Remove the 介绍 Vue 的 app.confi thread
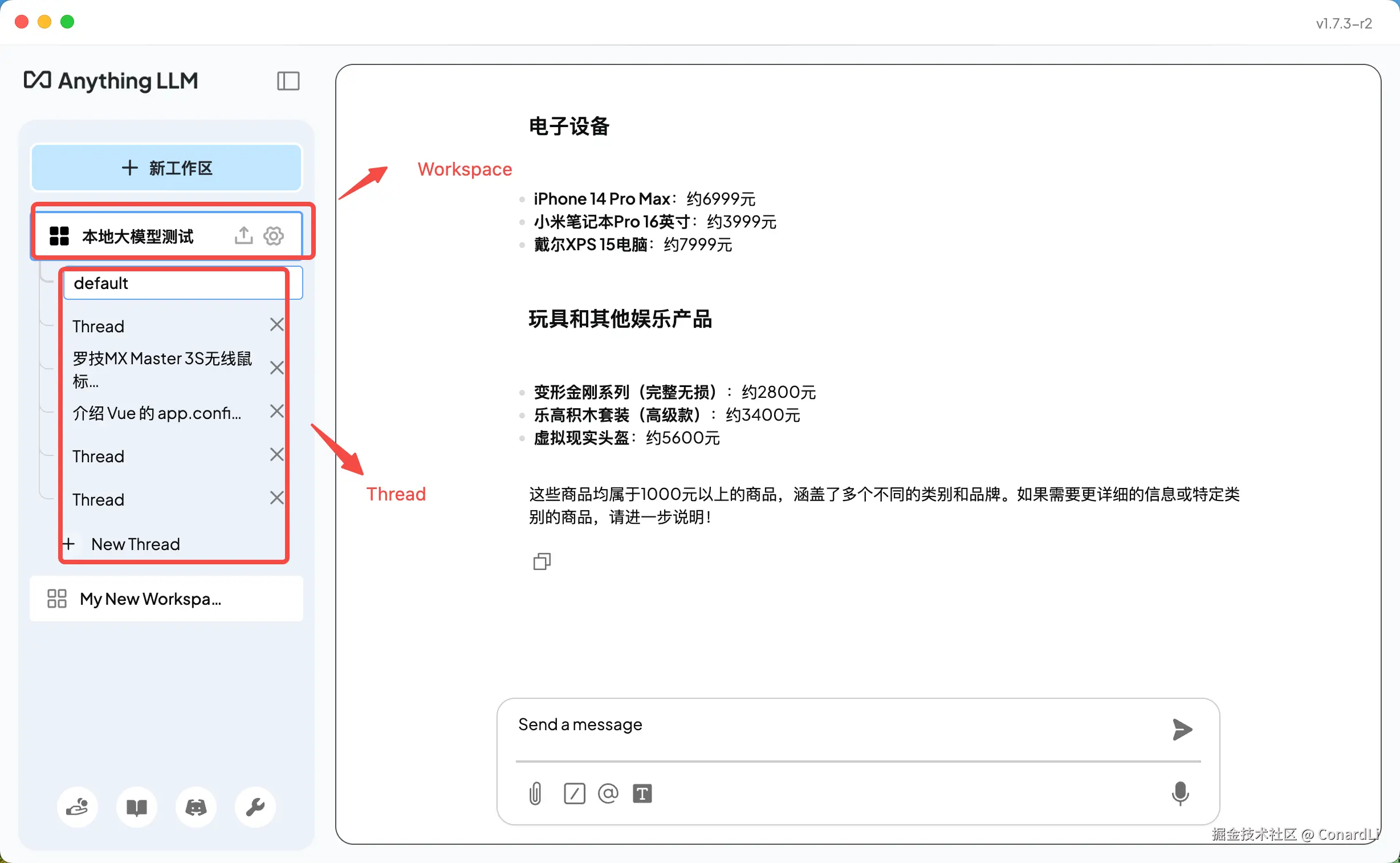1400x863 pixels. coord(277,411)
